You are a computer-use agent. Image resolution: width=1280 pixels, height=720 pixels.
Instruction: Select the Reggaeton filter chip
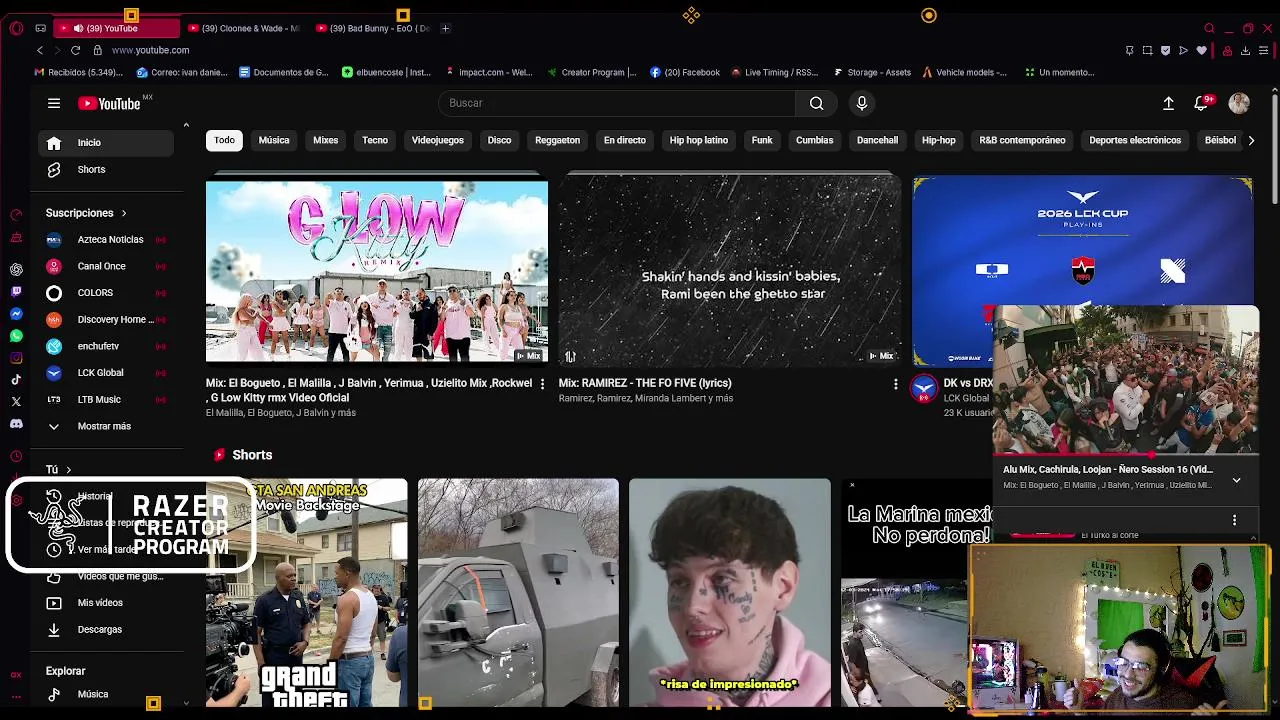click(557, 140)
